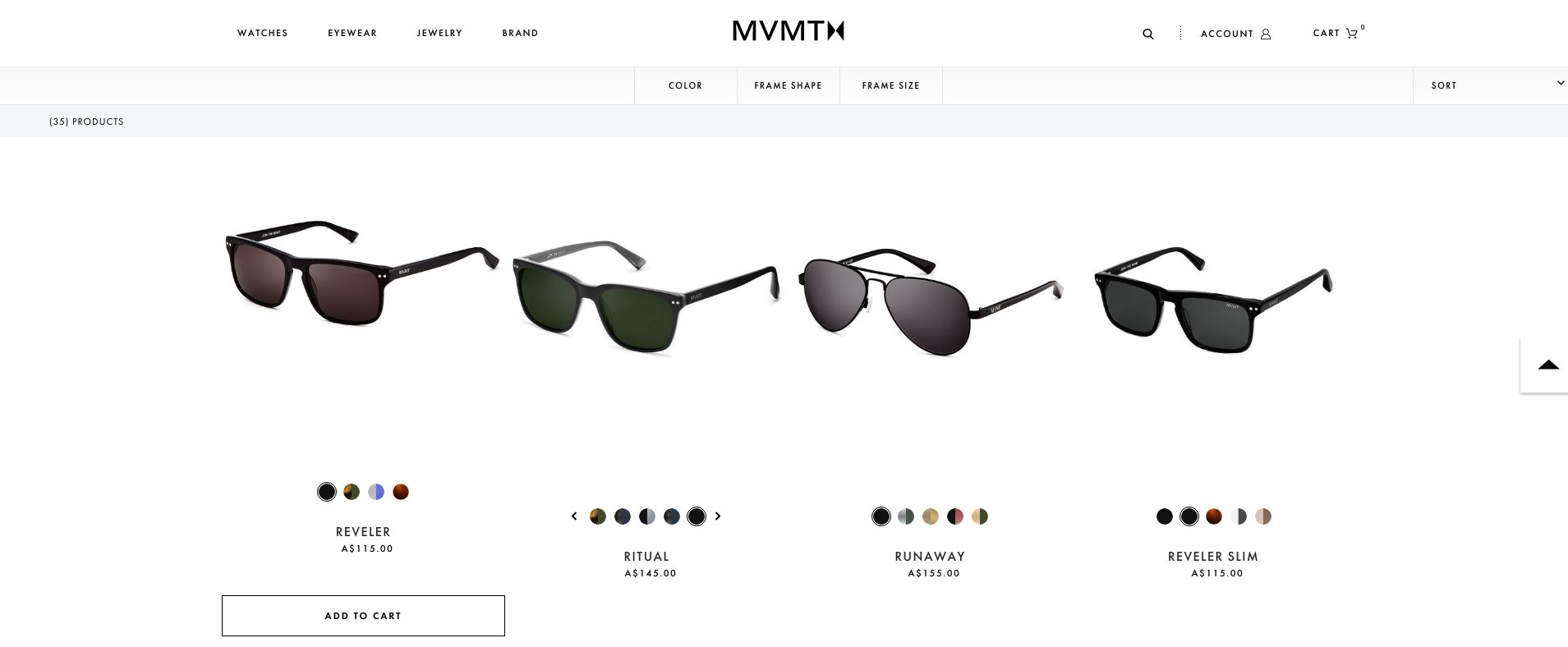Screen dimensions: 1568x647
Task: Open the Watches menu
Action: (x=263, y=33)
